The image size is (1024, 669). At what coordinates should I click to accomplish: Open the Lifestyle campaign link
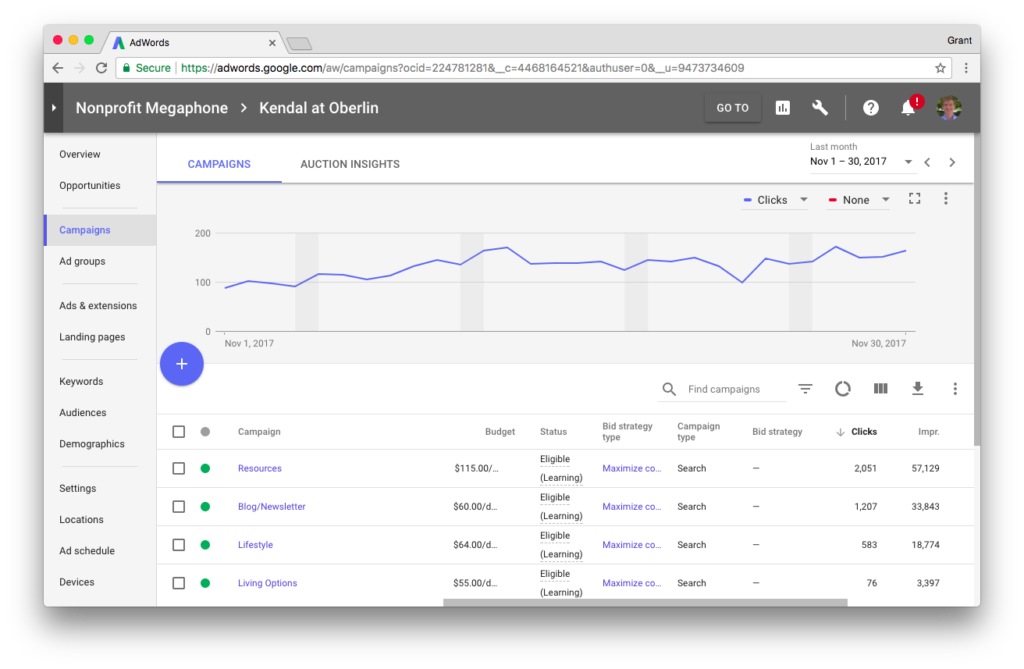pos(255,545)
